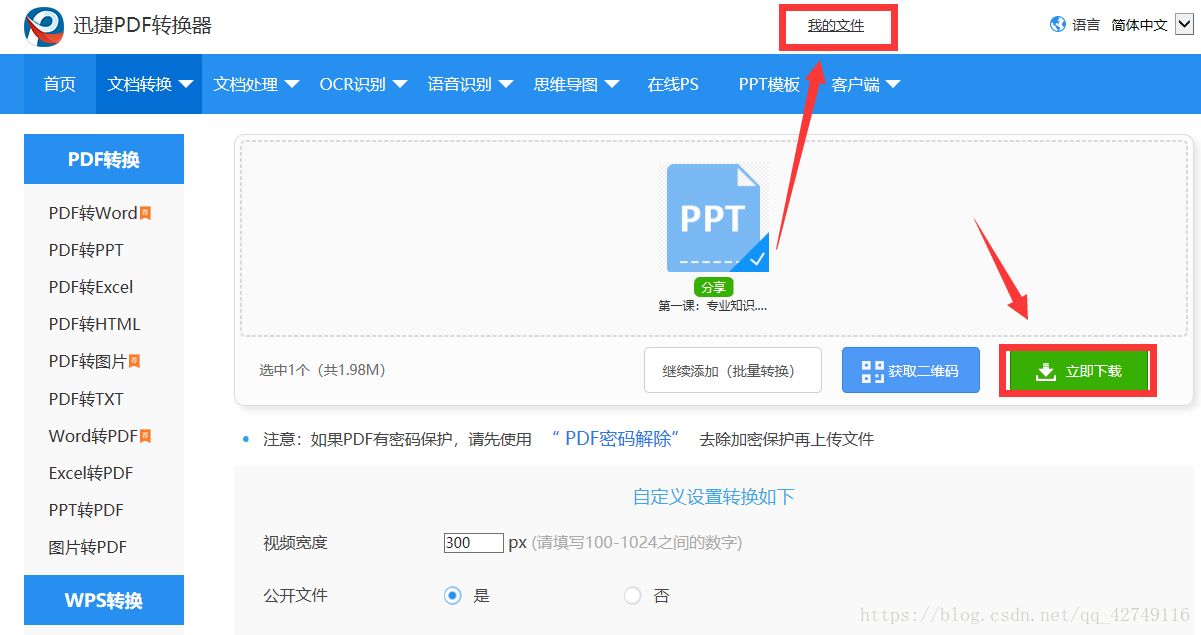Select 否 radio for 公开文件
The width and height of the screenshot is (1201, 635).
pos(632,596)
